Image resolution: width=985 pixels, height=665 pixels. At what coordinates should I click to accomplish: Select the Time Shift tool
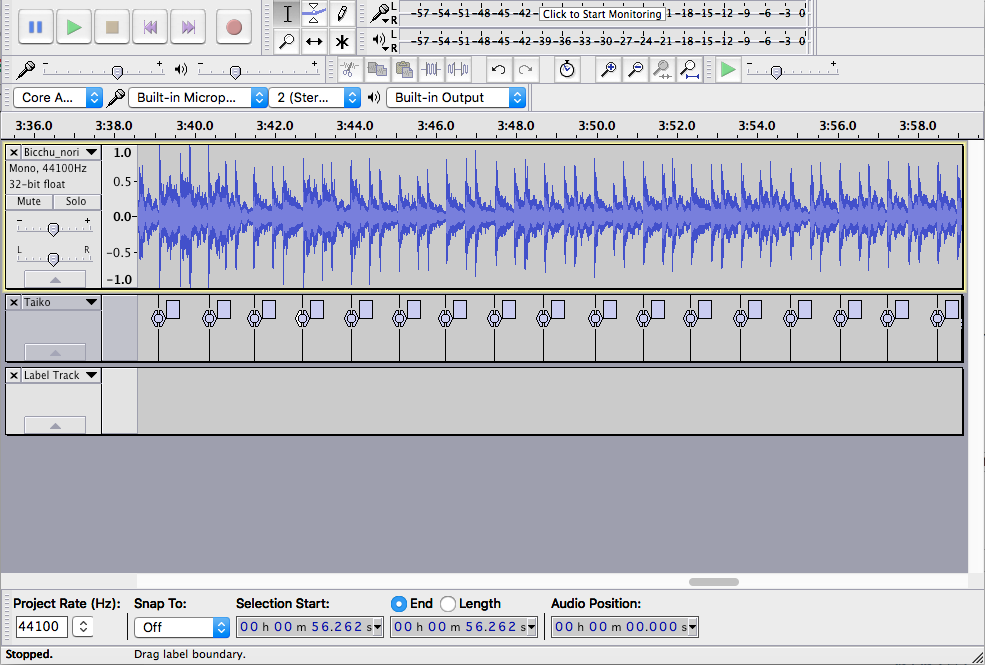(x=314, y=41)
